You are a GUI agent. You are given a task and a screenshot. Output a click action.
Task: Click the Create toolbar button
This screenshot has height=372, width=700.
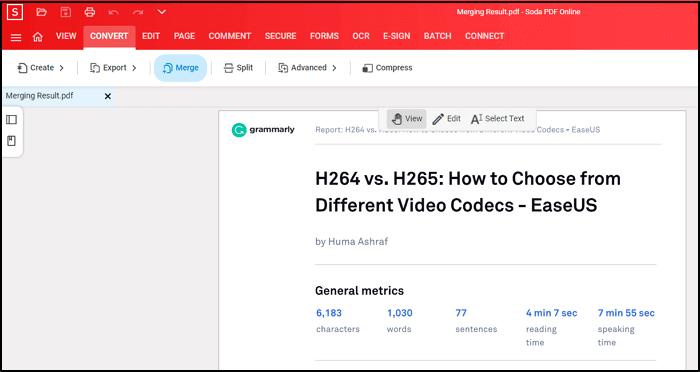tap(36, 68)
